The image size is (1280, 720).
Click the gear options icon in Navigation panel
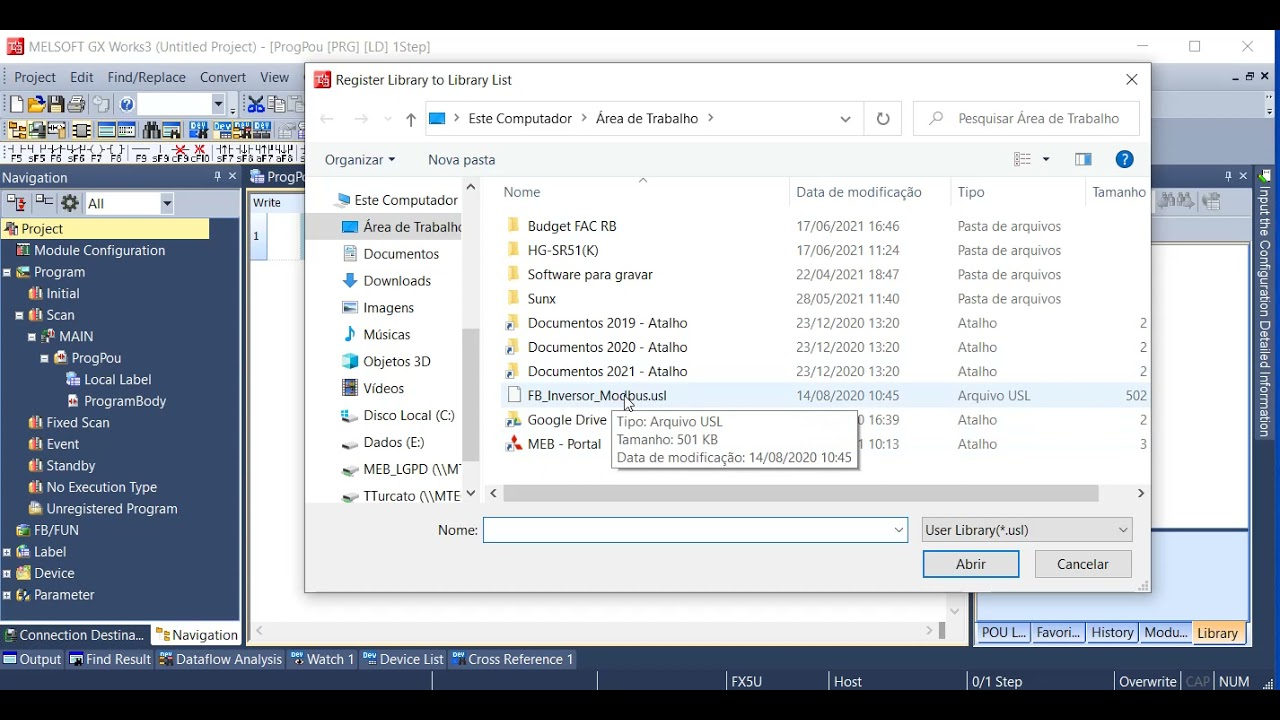pyautogui.click(x=70, y=203)
